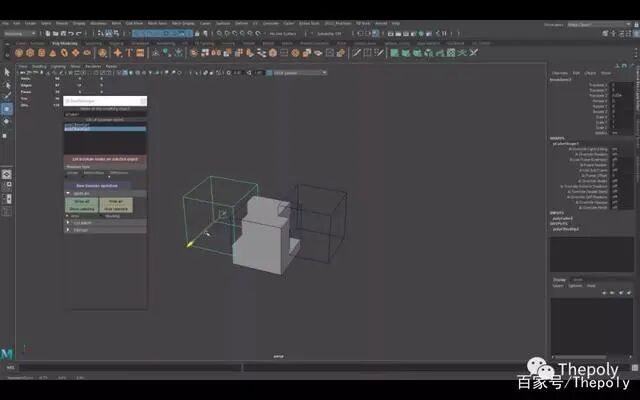Select the highlighted polyCBoolOp2 list entry

point(105,129)
